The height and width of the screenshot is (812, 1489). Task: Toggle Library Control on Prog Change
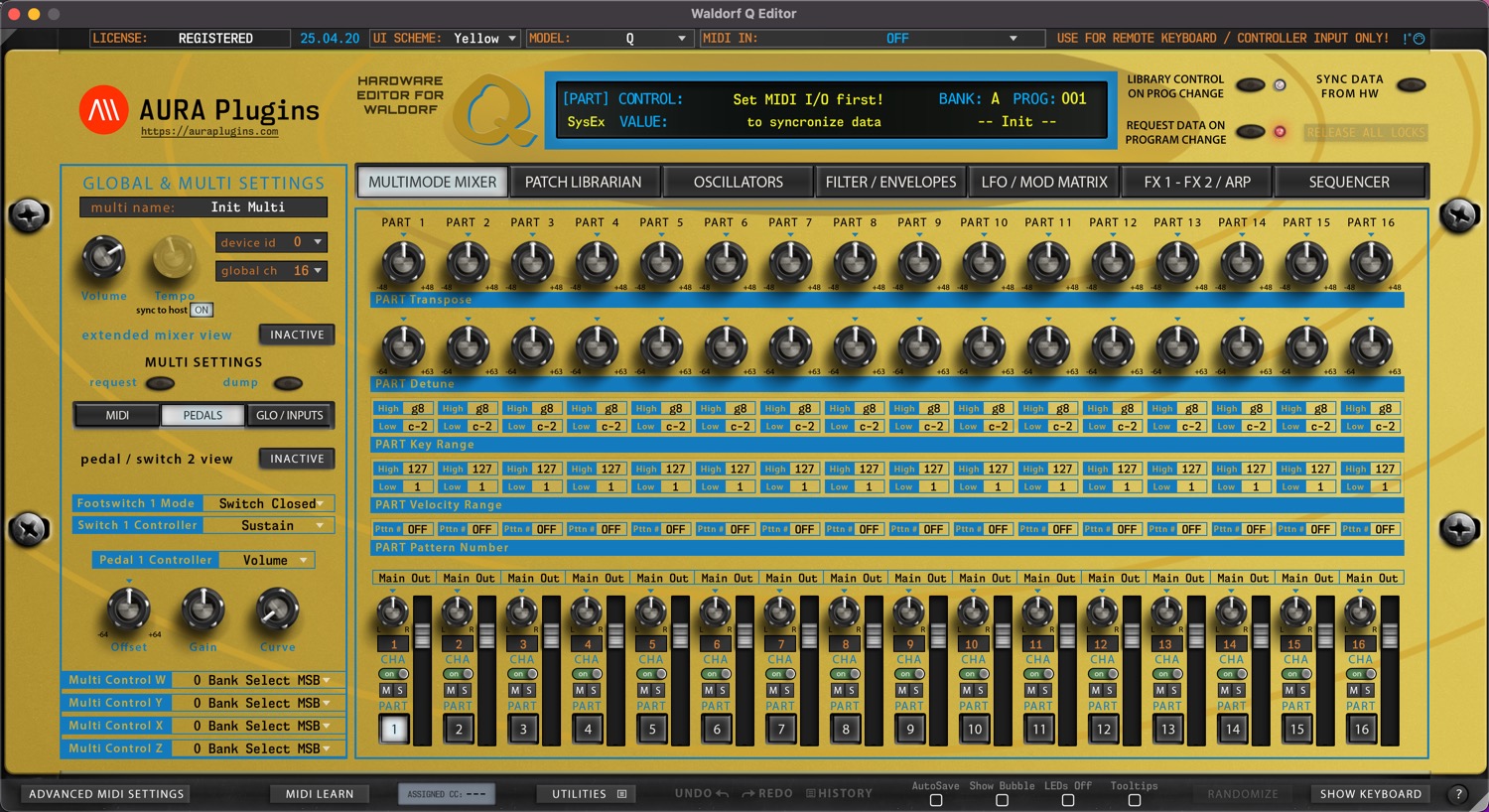(x=1250, y=85)
